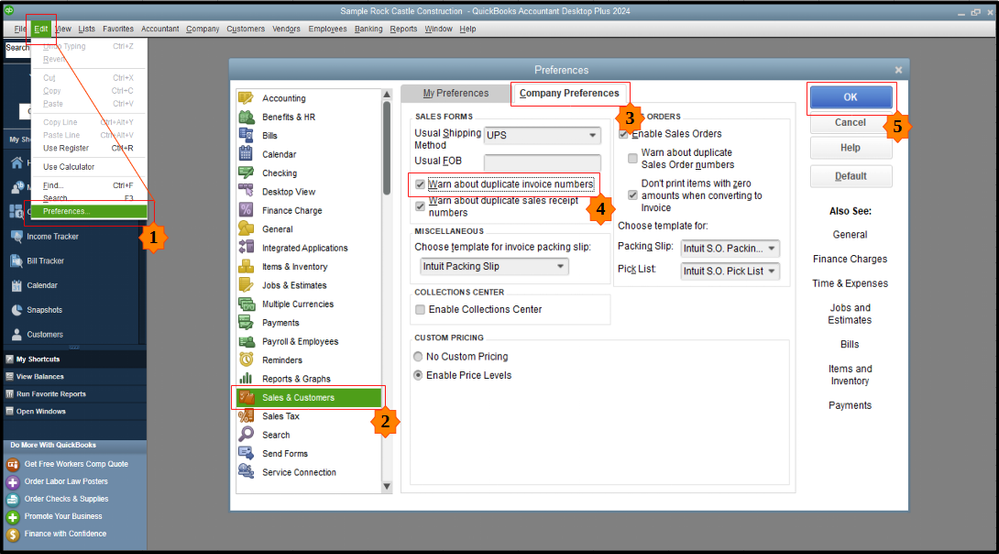
Task: Open Finance Charge preference icon
Action: 246,210
